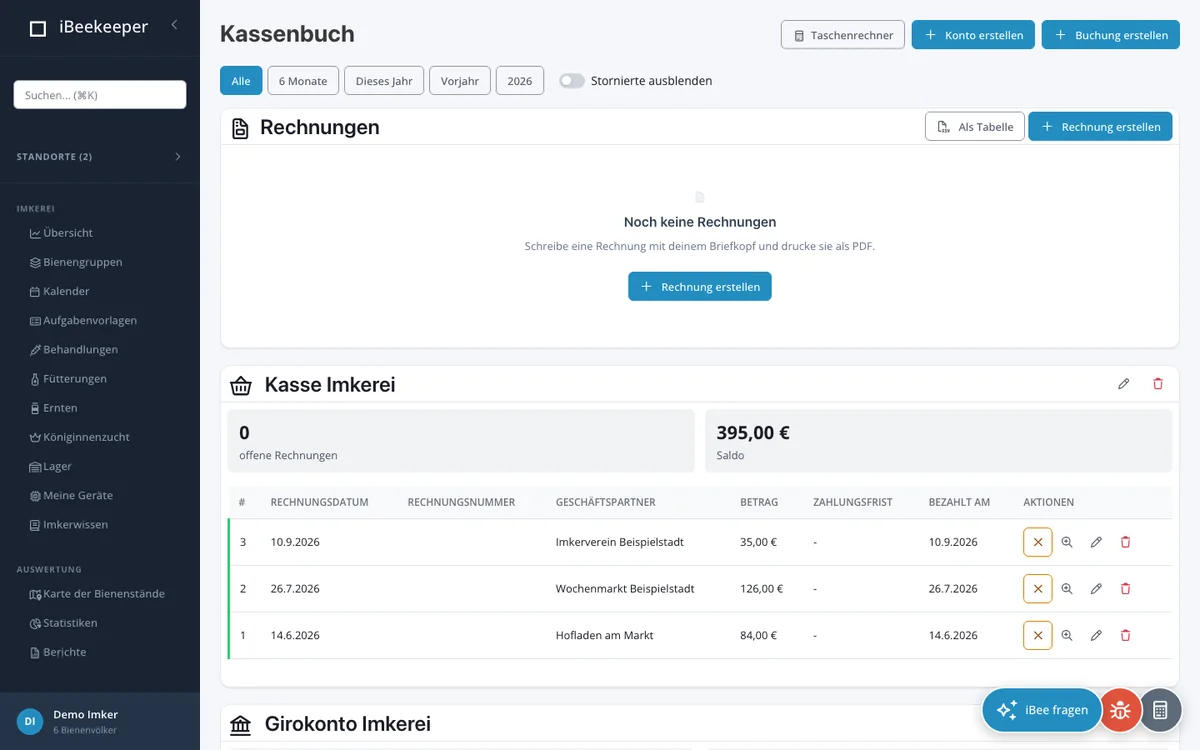1200x750 pixels.
Task: Edit the Imkerverein Beispielstadt booking
Action: 1096,542
